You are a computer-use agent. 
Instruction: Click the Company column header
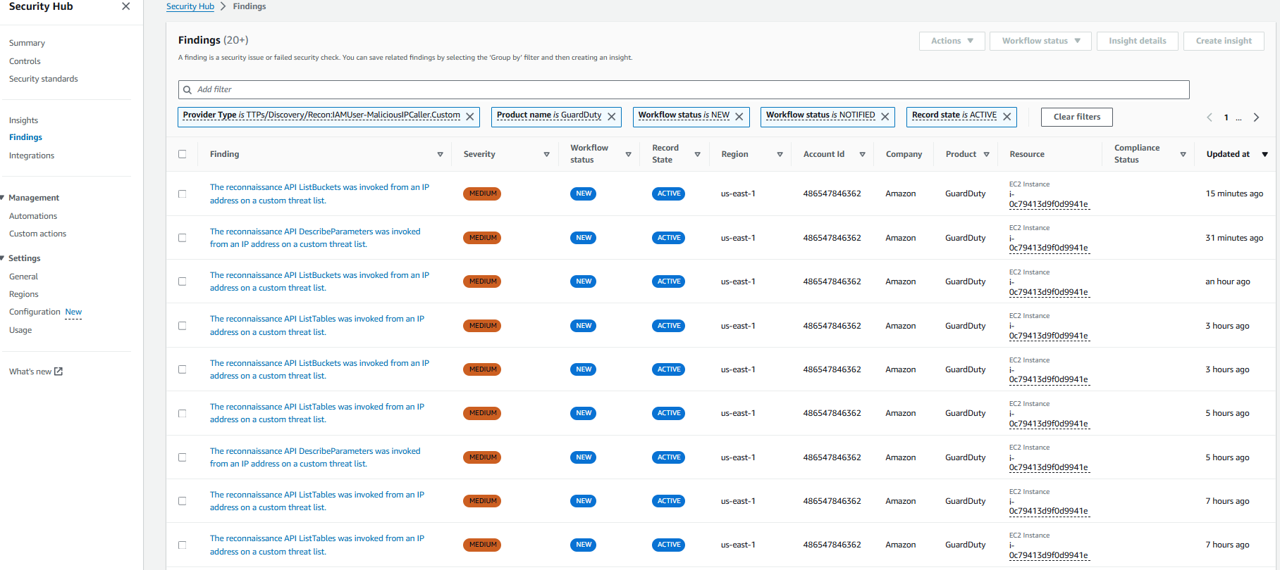[x=904, y=154]
